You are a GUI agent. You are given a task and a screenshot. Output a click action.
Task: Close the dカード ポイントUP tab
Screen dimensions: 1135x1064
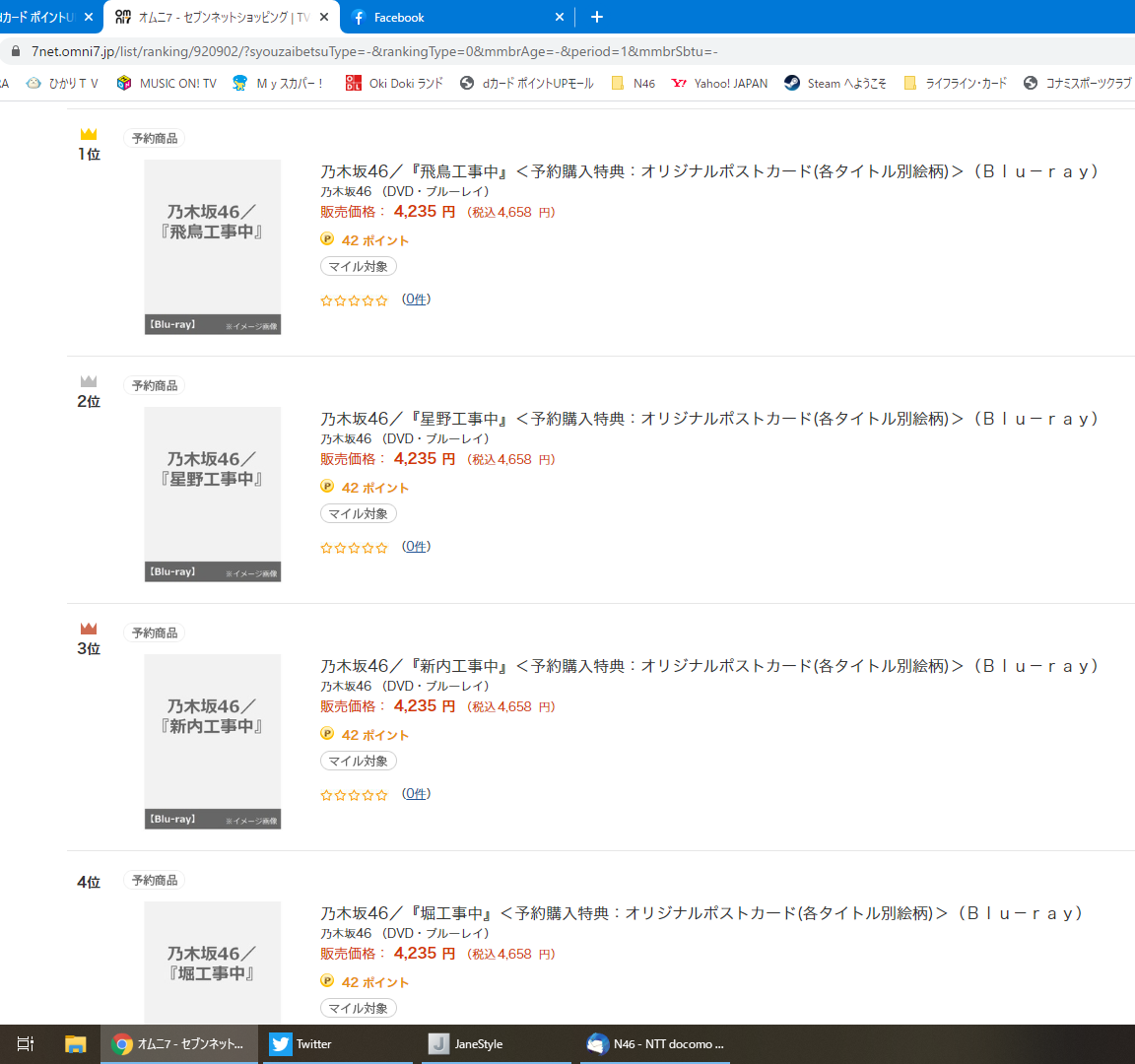click(x=89, y=17)
